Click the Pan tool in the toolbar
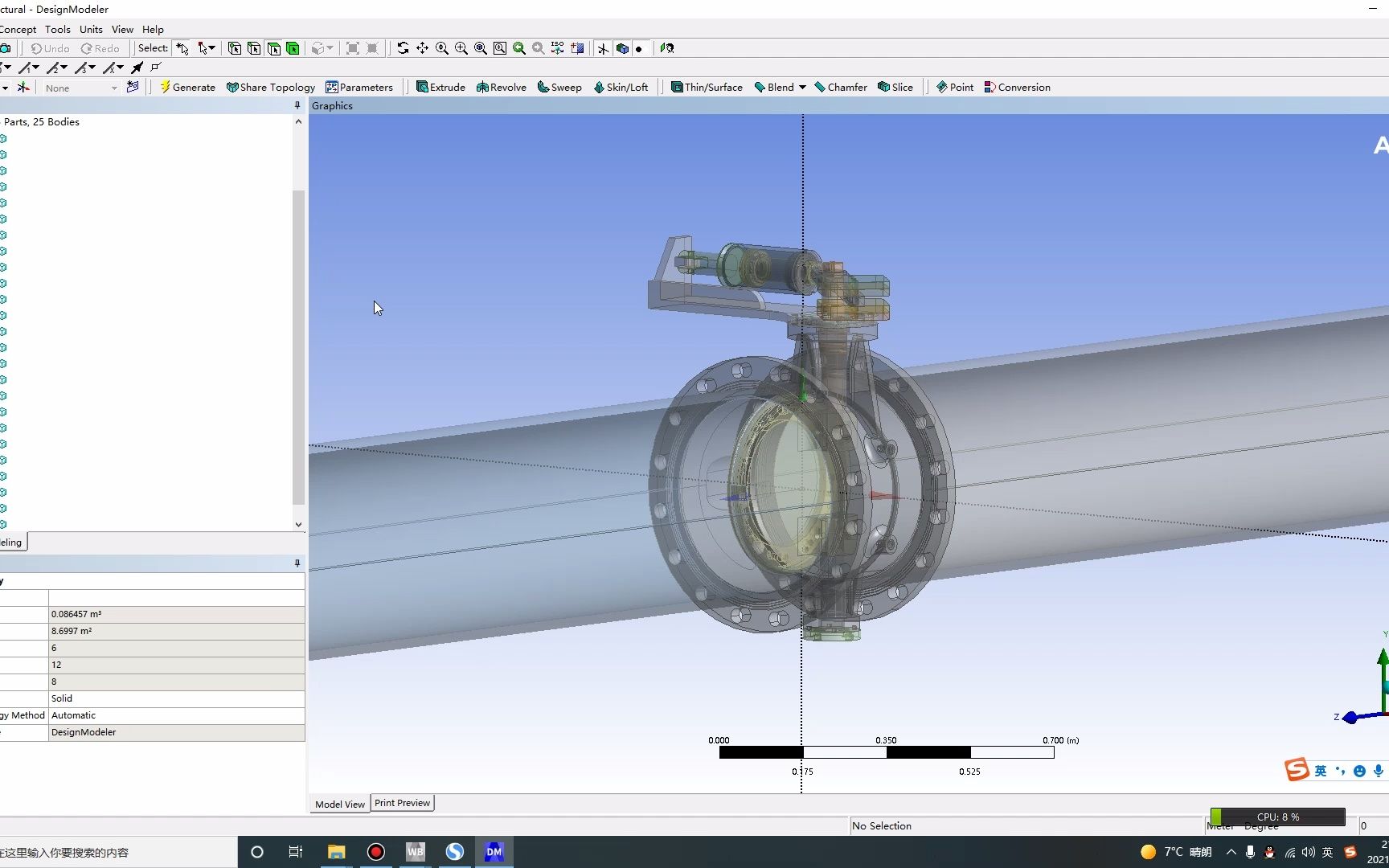The width and height of the screenshot is (1389, 868). pos(422,48)
